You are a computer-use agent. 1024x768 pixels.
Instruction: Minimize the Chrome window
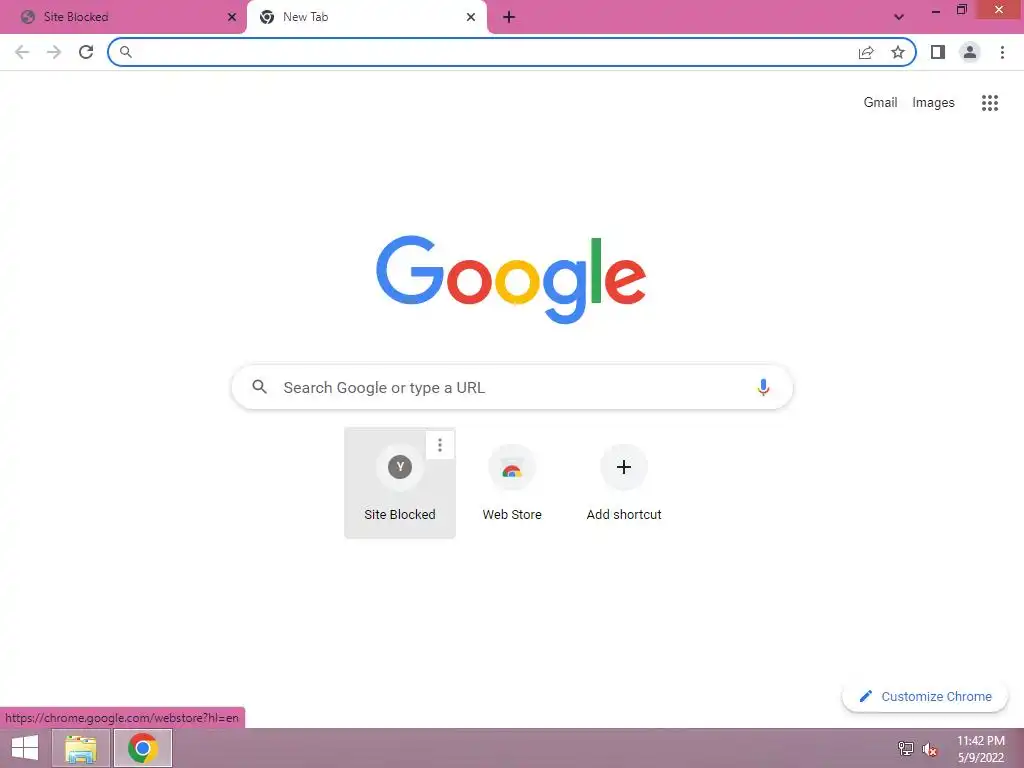pyautogui.click(x=936, y=10)
